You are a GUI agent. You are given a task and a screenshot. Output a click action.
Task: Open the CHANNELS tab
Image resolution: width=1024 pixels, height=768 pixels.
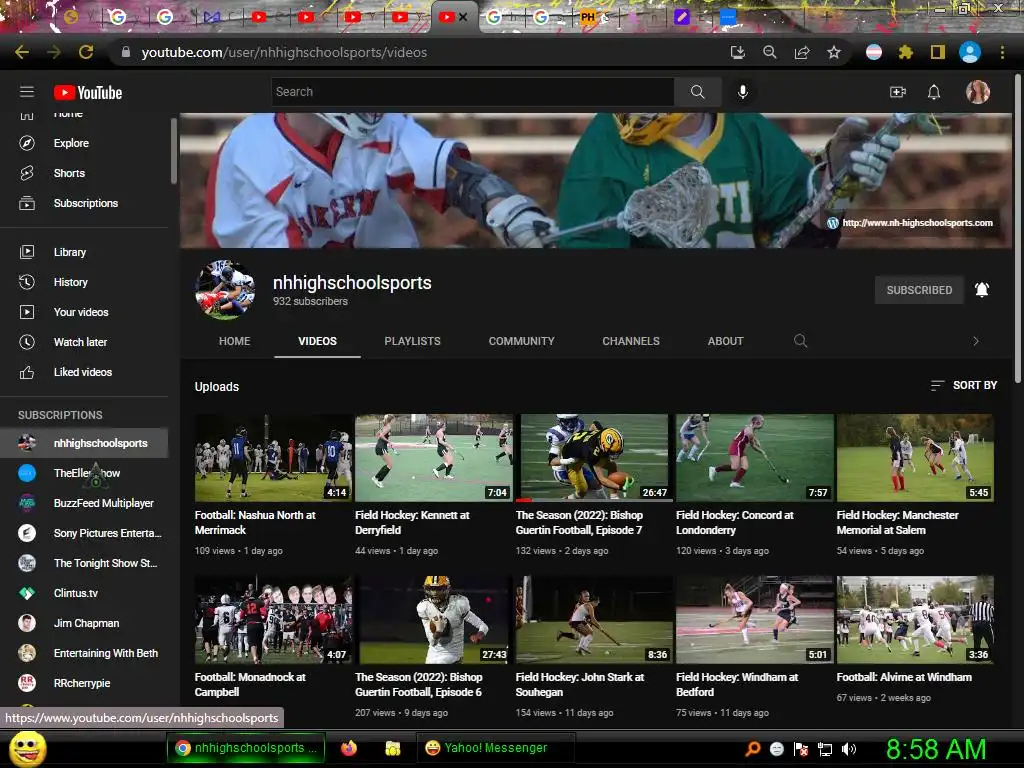(x=631, y=341)
